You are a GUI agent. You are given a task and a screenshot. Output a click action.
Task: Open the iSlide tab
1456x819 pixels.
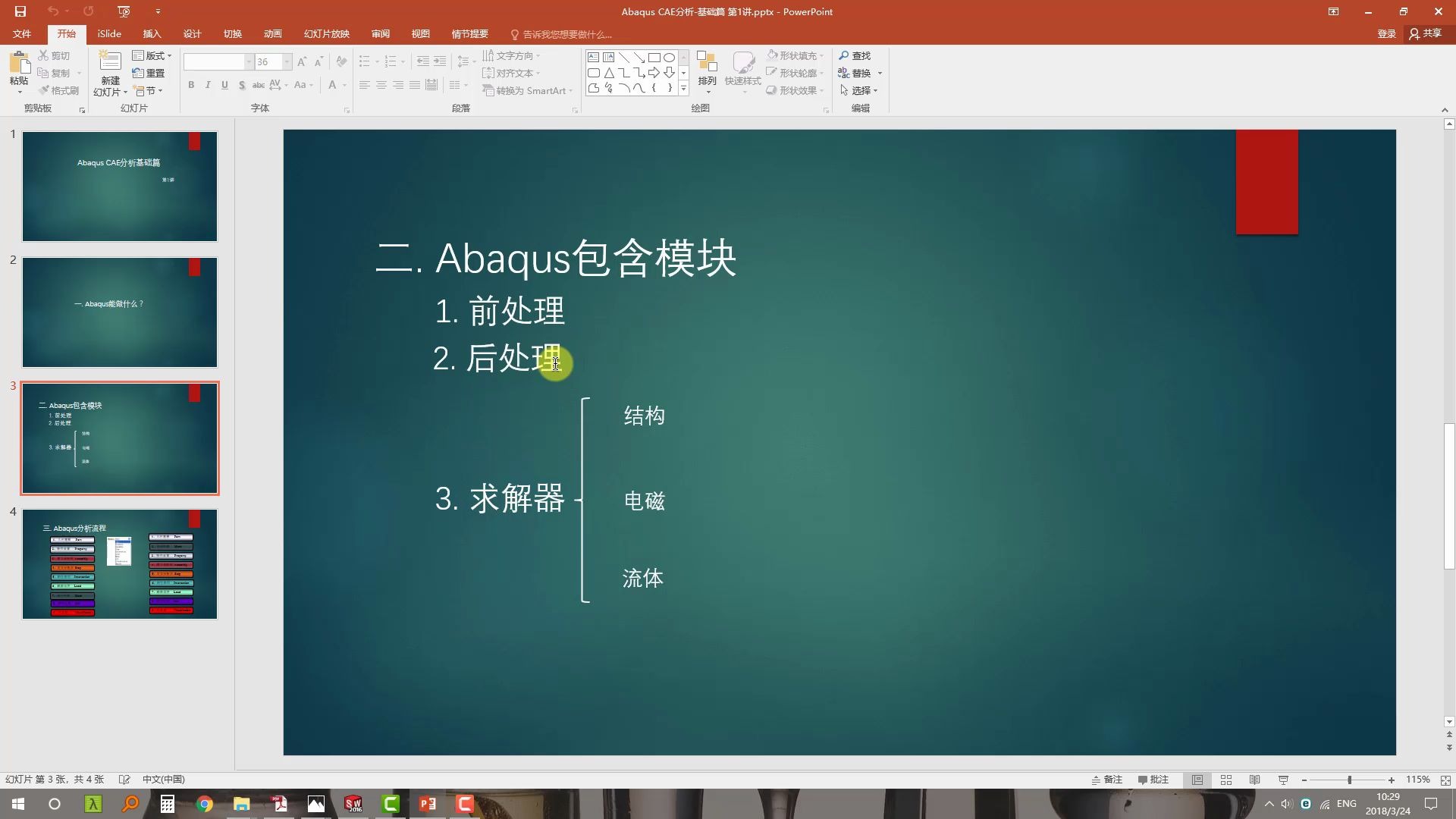[109, 34]
